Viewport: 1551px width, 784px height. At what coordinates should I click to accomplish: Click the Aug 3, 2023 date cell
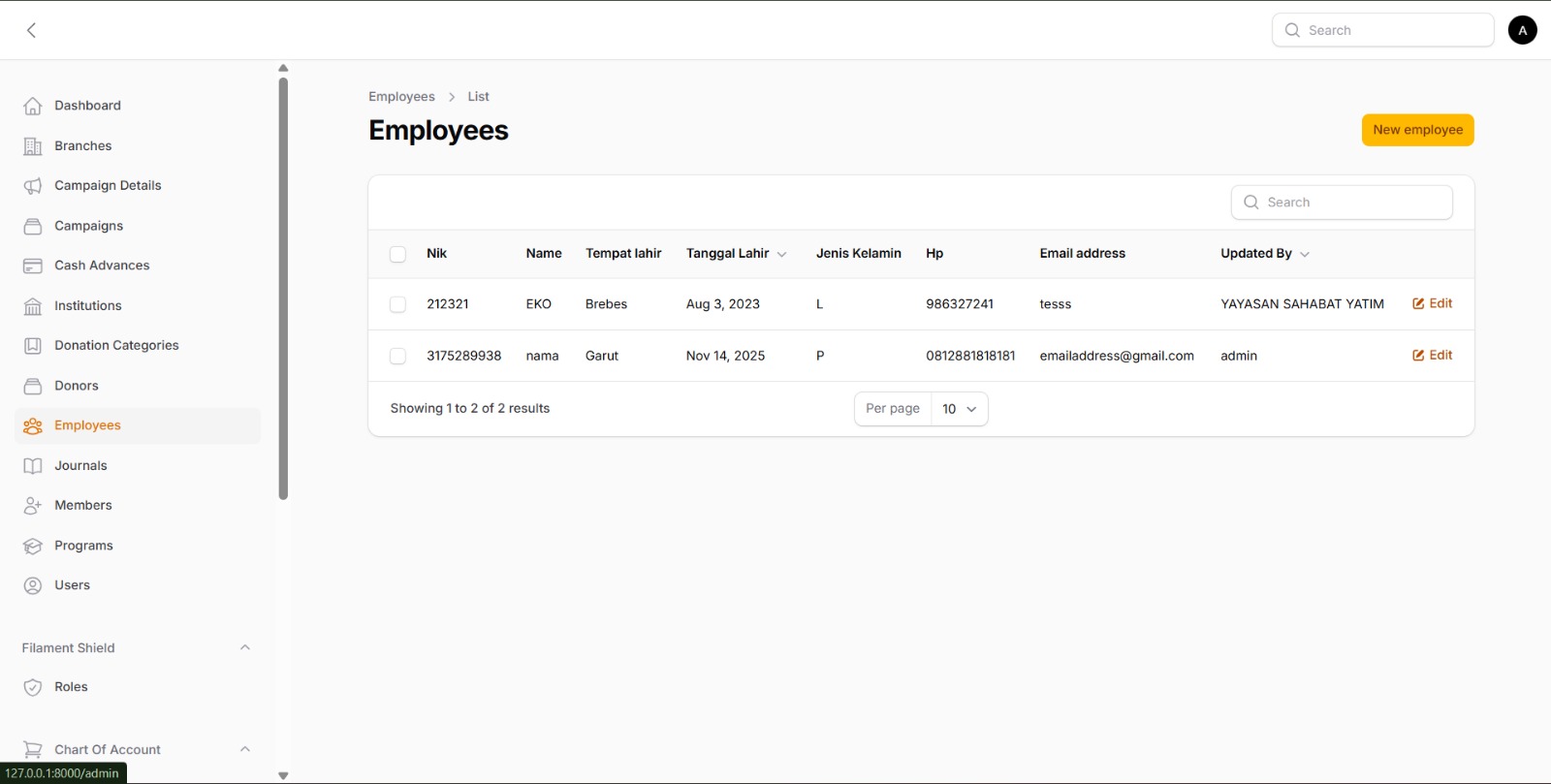click(x=723, y=304)
